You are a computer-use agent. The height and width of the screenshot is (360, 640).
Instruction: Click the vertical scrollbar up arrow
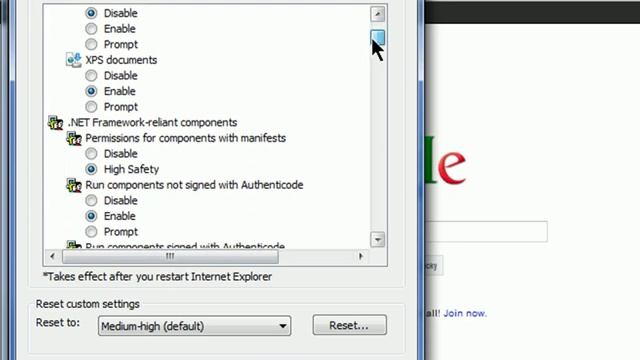click(x=378, y=14)
